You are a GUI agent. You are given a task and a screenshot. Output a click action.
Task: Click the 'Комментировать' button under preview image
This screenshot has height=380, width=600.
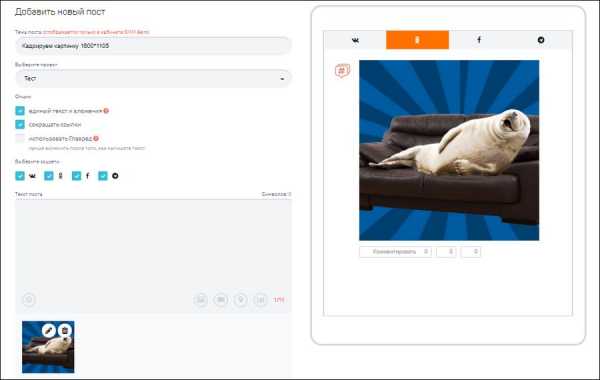point(395,252)
